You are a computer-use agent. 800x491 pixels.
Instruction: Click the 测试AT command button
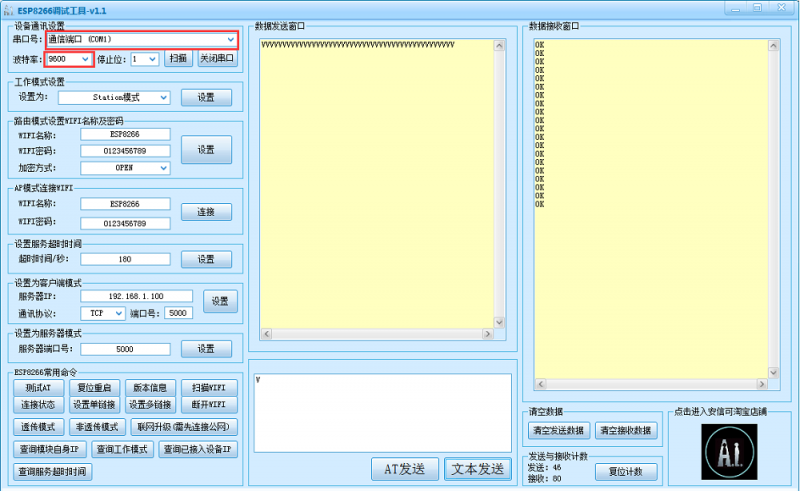pos(38,387)
